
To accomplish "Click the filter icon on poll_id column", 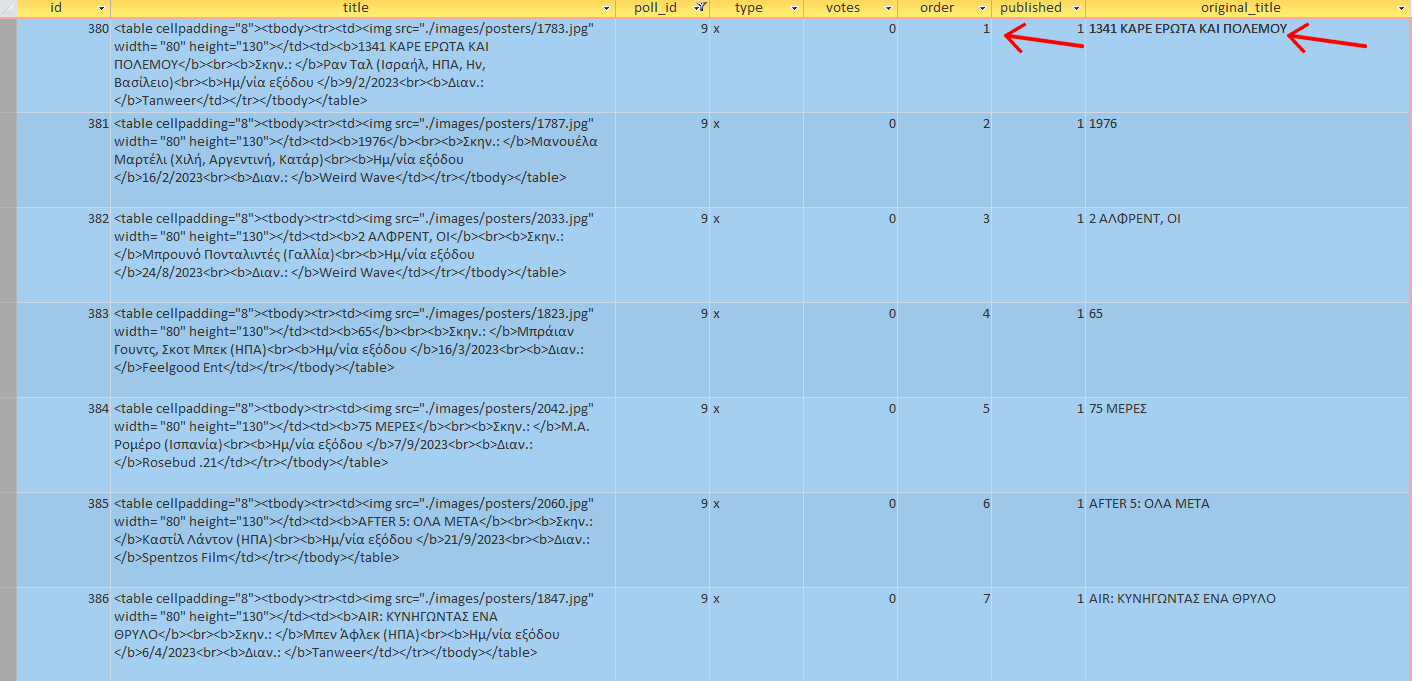I will coord(701,8).
